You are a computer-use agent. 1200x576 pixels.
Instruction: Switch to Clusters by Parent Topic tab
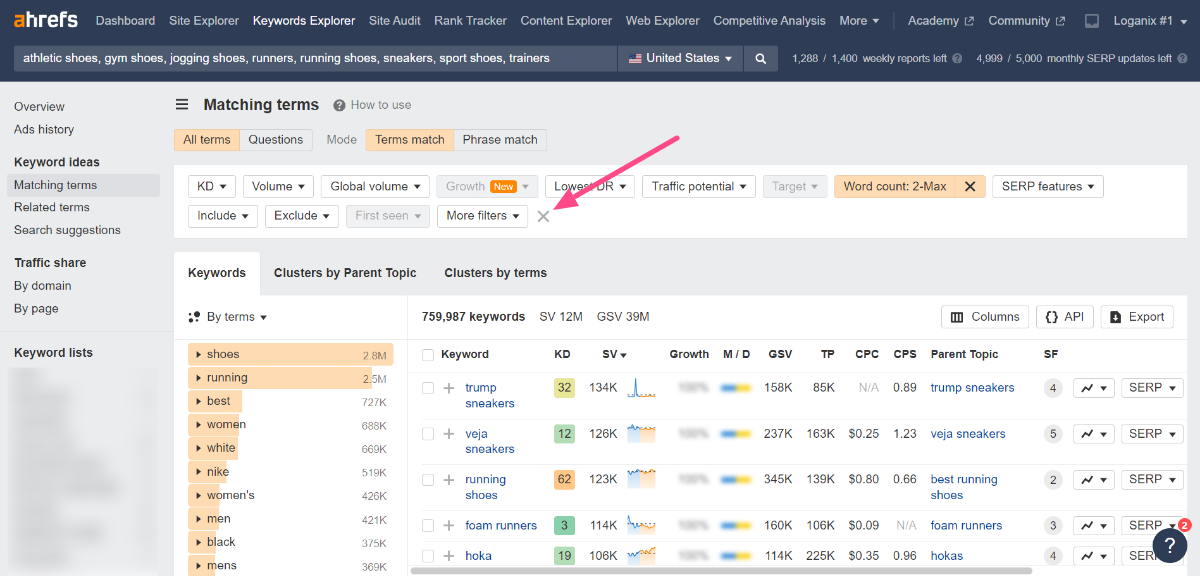(345, 273)
